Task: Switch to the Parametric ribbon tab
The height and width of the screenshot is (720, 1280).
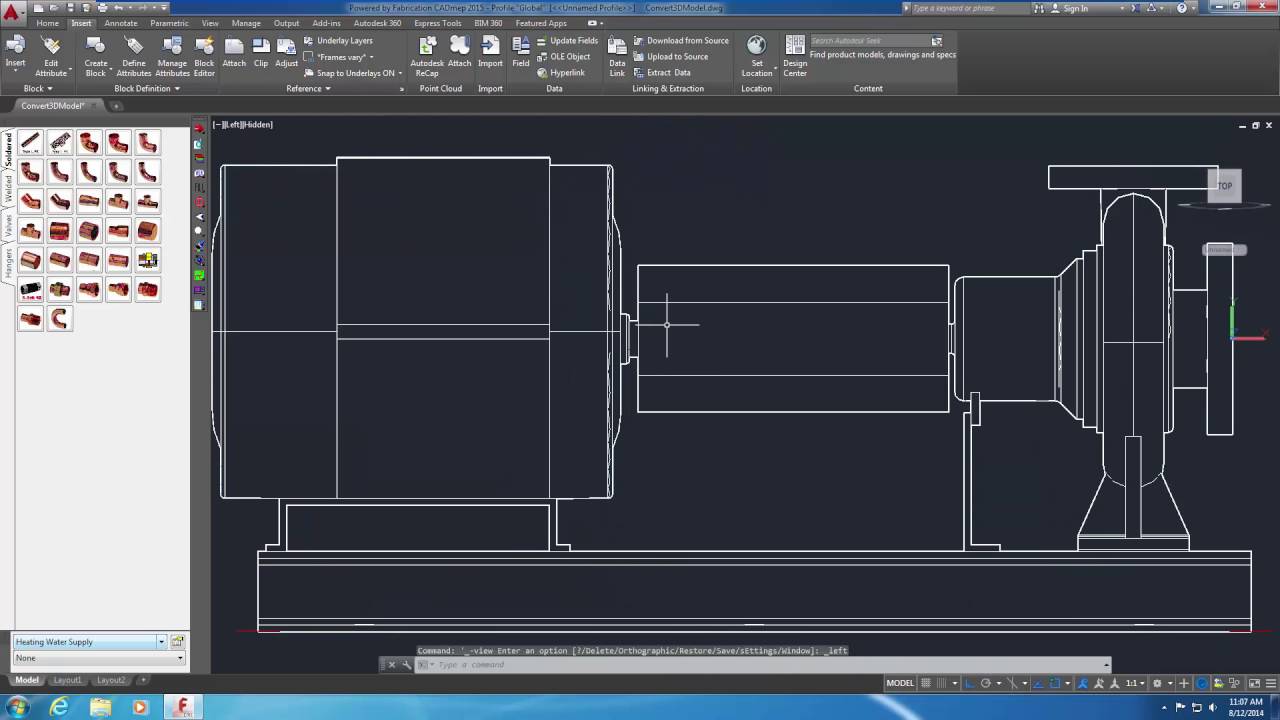Action: pos(170,23)
